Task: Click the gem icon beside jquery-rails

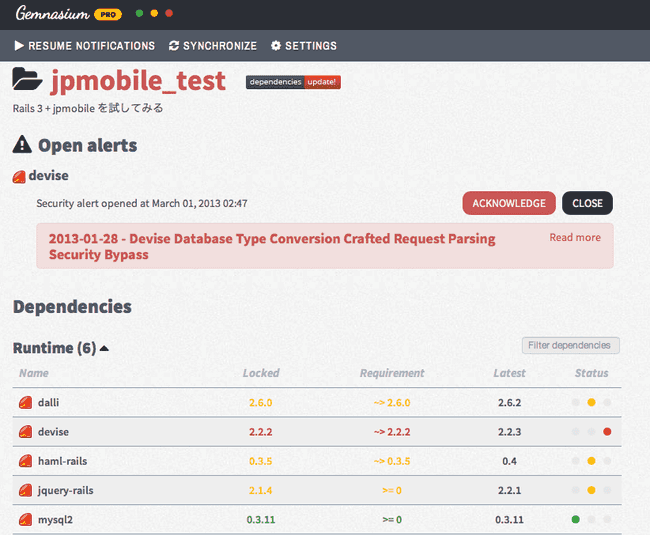Action: click(26, 491)
